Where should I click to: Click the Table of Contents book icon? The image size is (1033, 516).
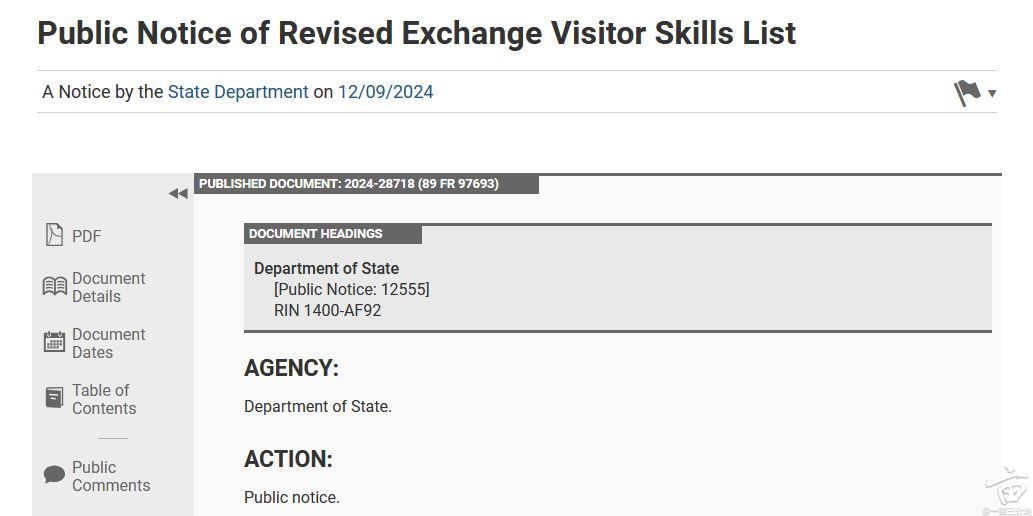[54, 398]
